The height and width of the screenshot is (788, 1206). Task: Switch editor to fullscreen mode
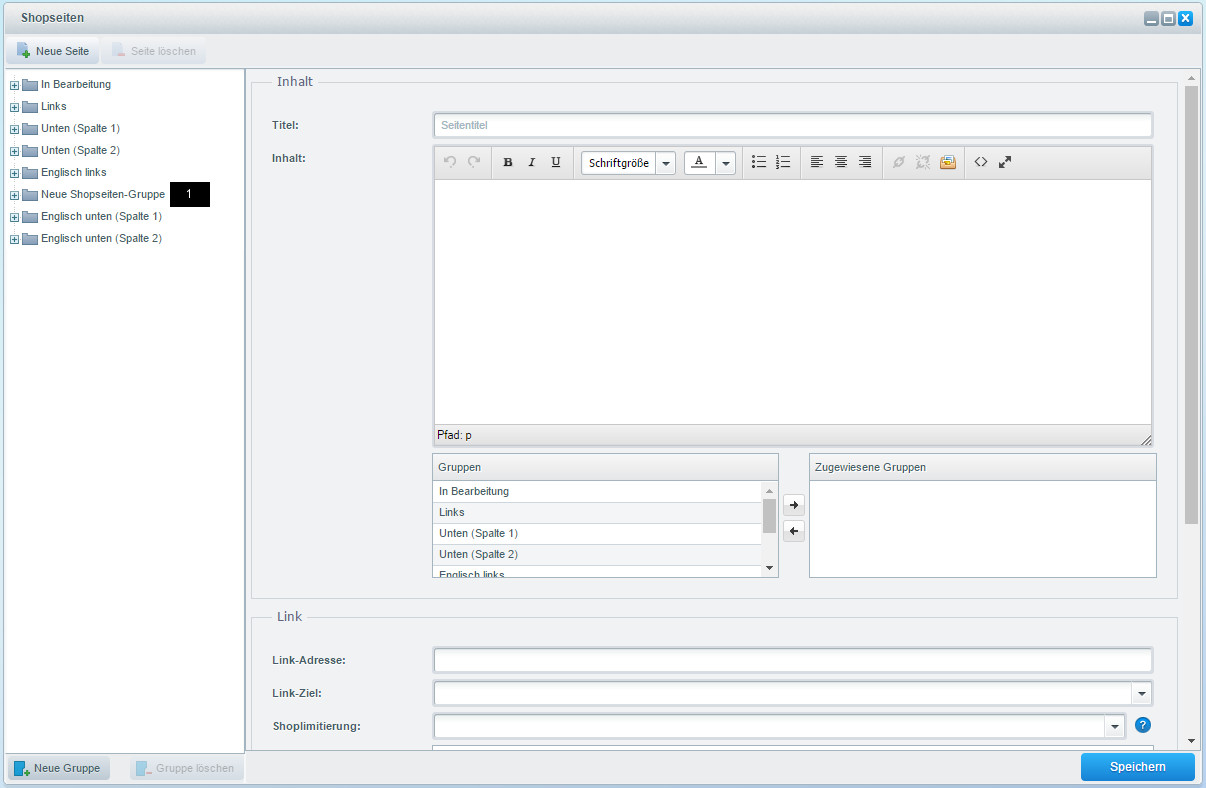click(1005, 162)
